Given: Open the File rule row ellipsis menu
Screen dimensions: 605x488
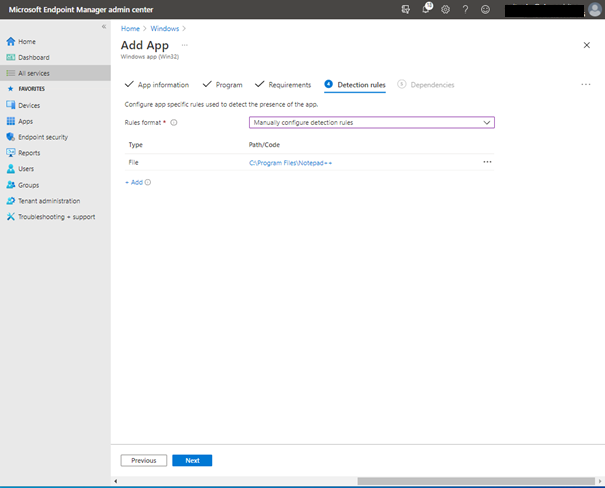Looking at the screenshot, I should [487, 162].
